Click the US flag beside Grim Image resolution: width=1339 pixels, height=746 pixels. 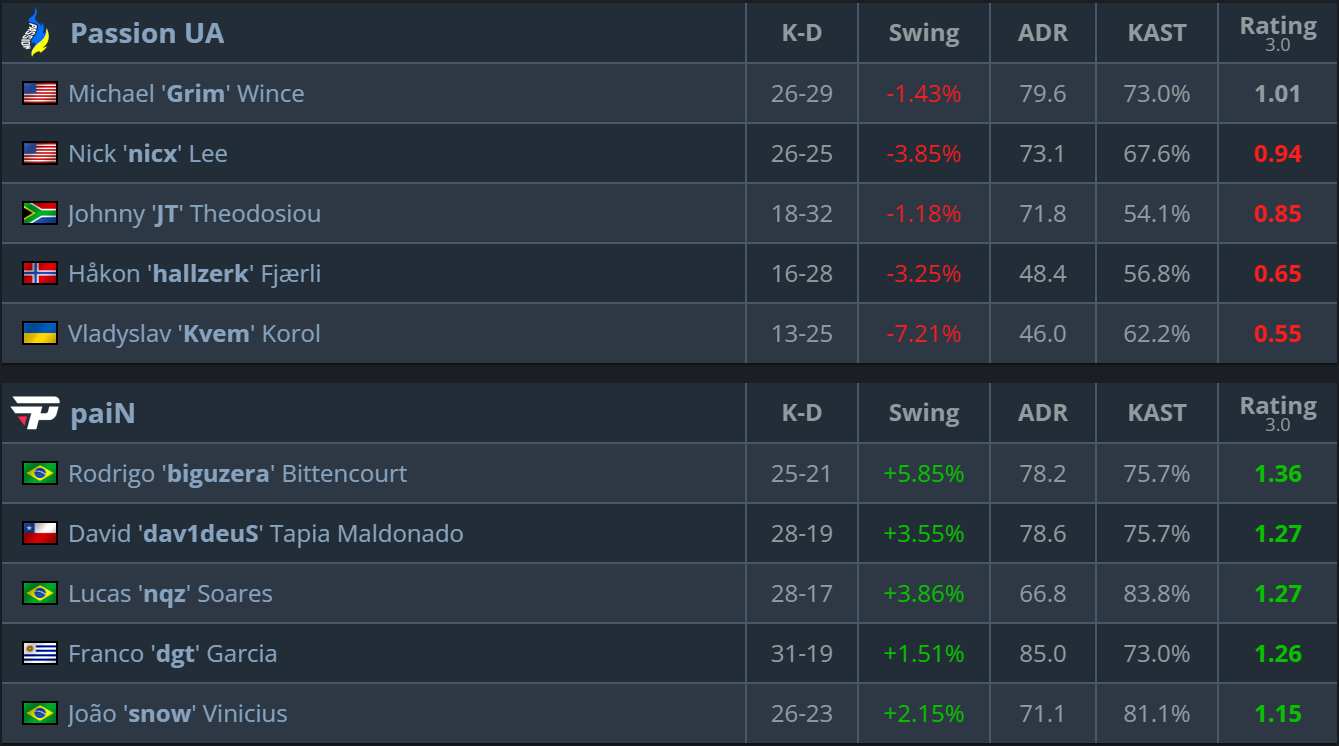click(40, 94)
